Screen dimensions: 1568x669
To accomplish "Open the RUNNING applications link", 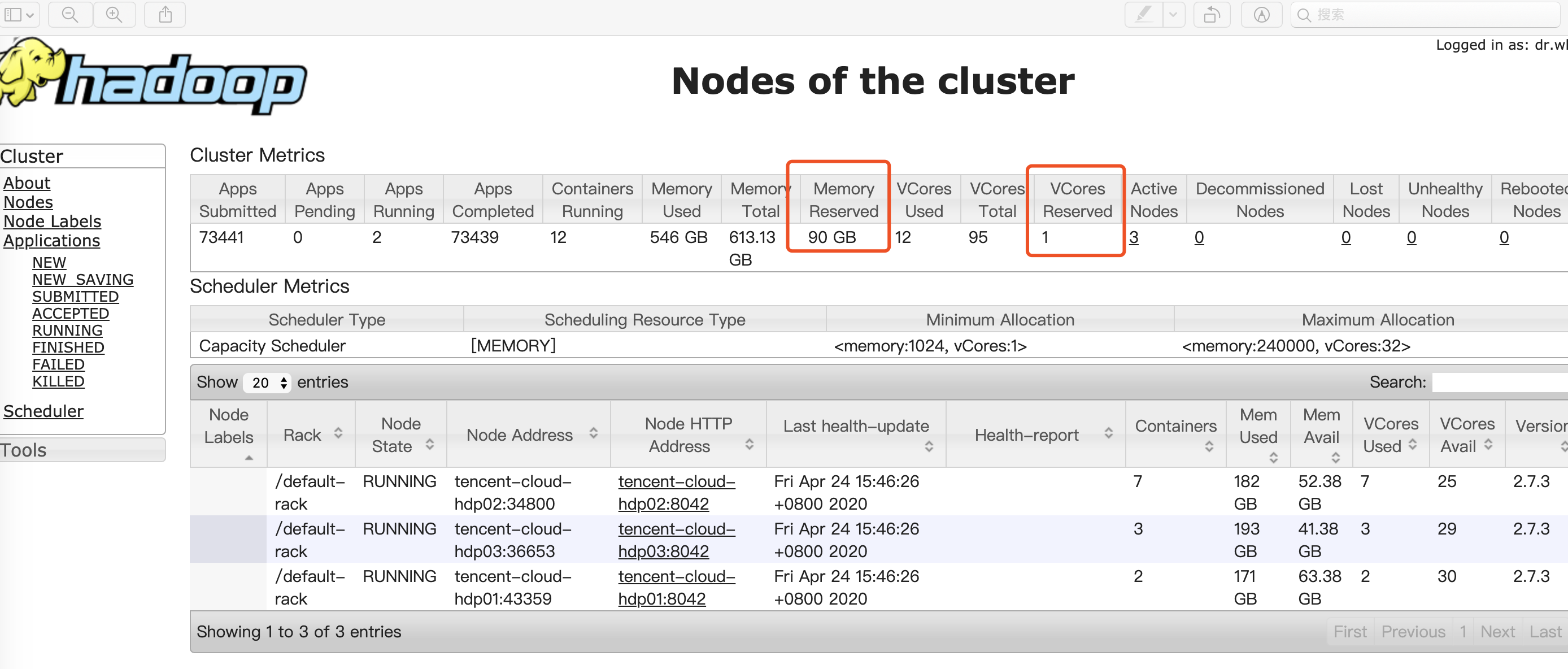I will [67, 331].
